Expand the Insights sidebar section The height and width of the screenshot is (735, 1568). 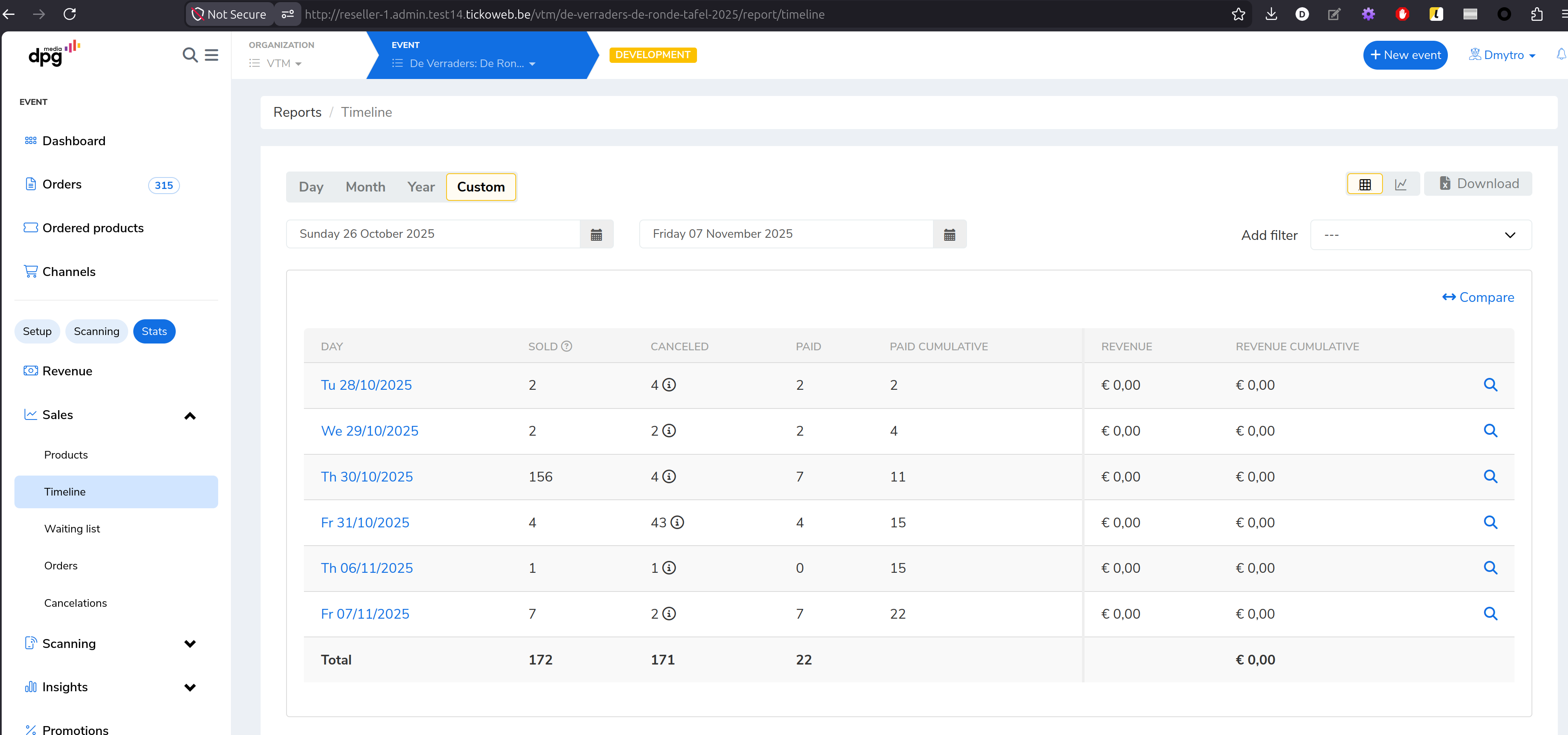(x=190, y=687)
